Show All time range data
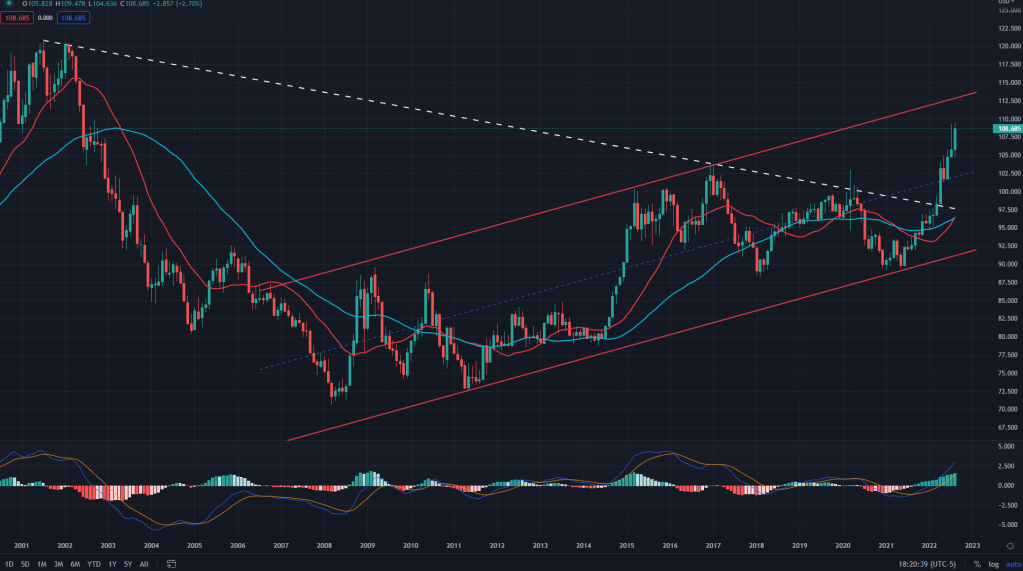This screenshot has width=1023, height=571. pos(144,564)
